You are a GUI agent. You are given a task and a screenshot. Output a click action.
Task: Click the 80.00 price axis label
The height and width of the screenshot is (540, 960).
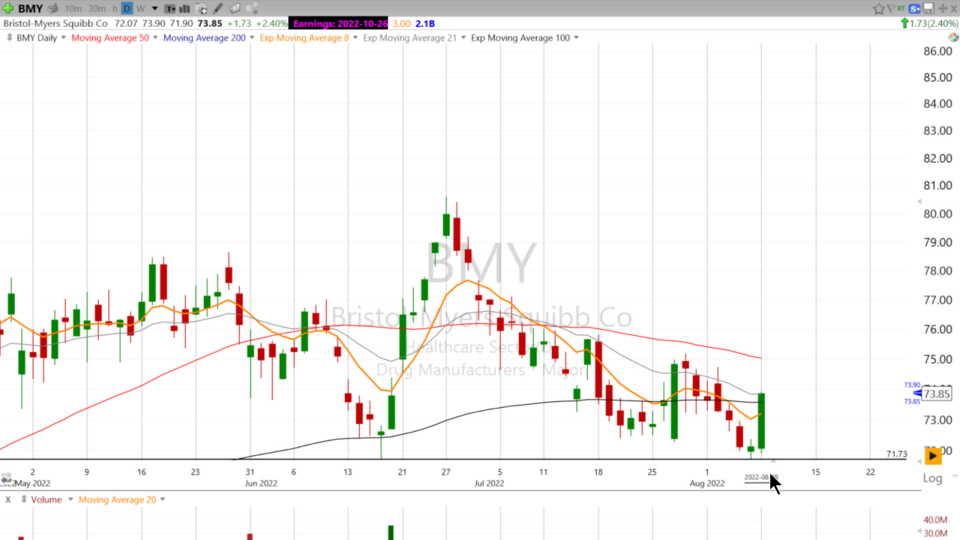937,214
